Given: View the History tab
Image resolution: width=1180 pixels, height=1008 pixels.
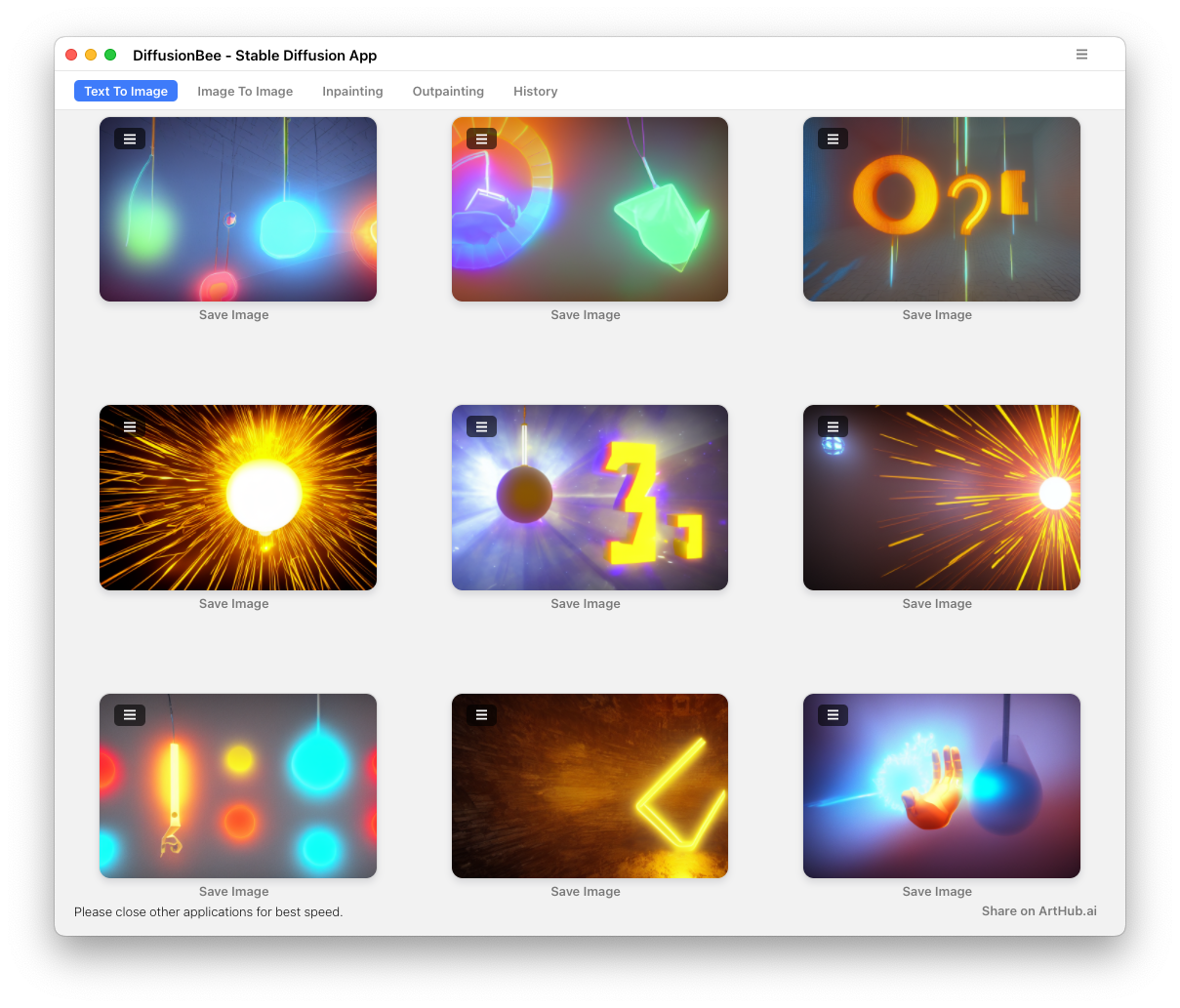Looking at the screenshot, I should [x=535, y=92].
